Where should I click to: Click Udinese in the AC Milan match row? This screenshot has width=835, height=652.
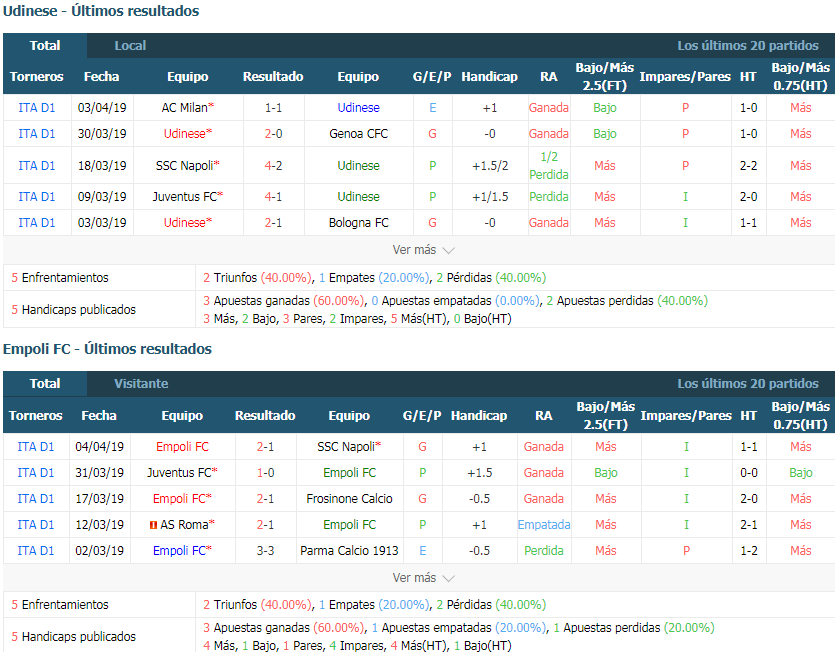point(358,108)
